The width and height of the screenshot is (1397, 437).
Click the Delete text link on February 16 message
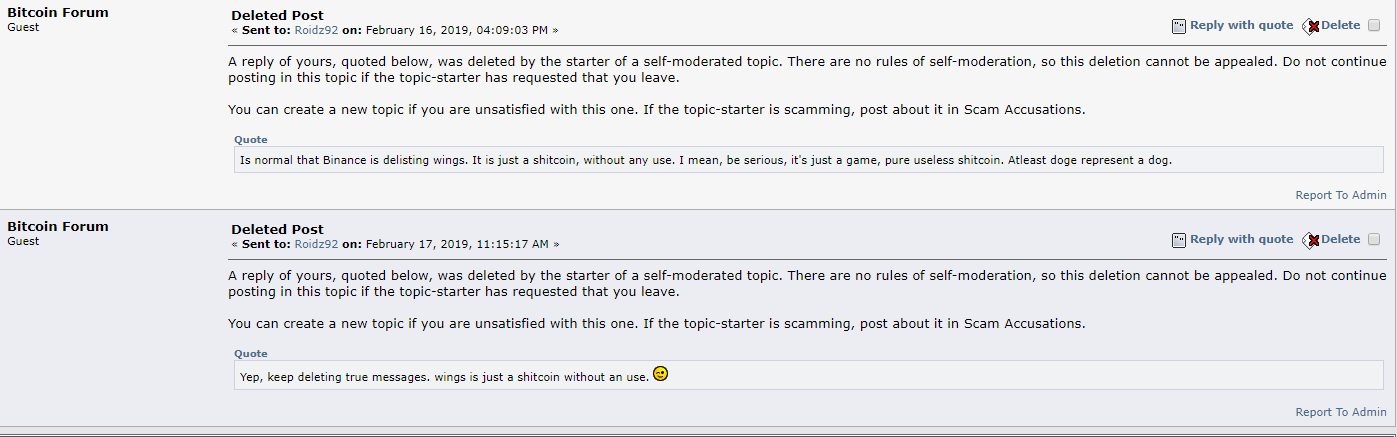pos(1341,25)
